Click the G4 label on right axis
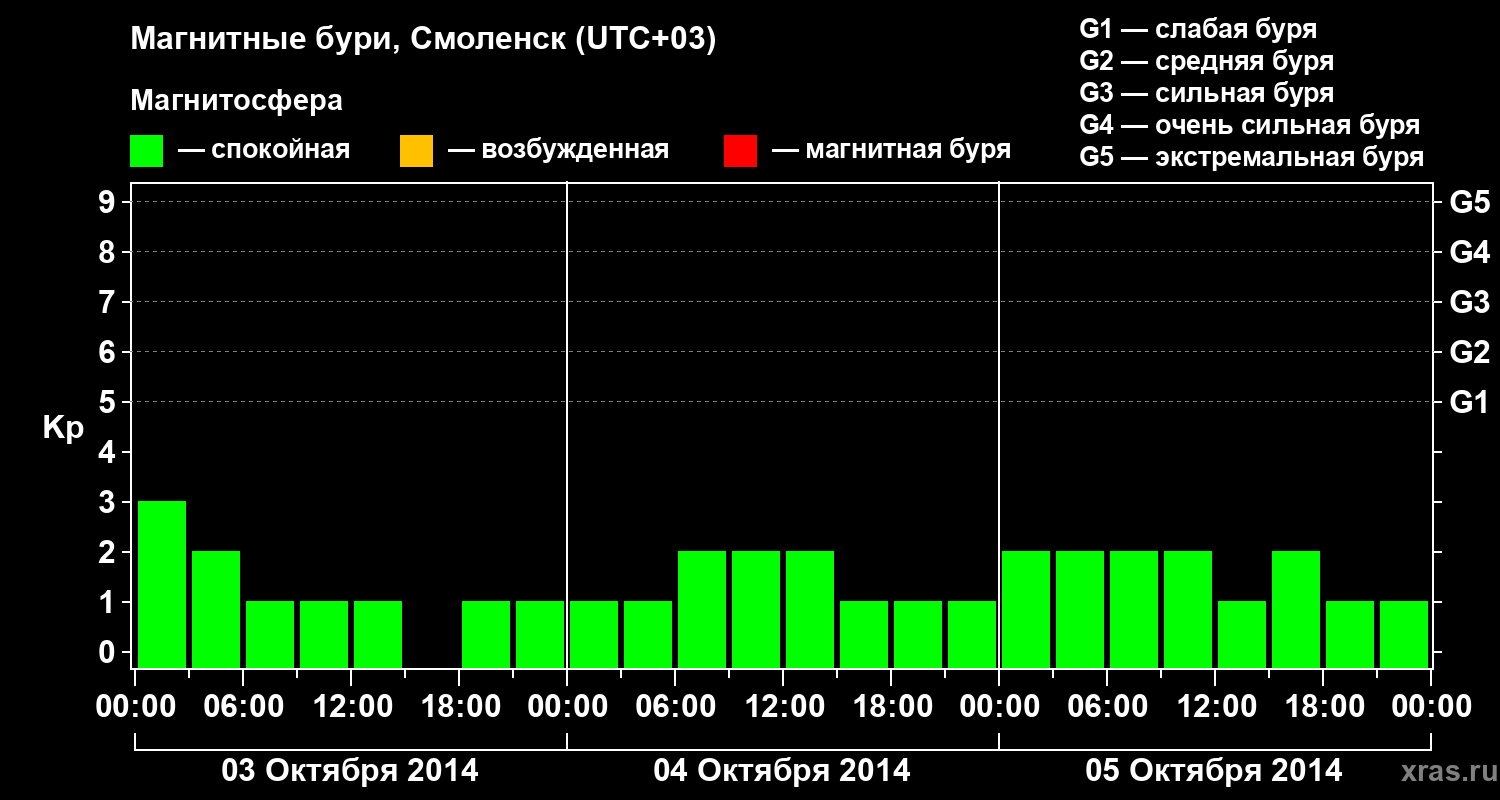 1469,252
